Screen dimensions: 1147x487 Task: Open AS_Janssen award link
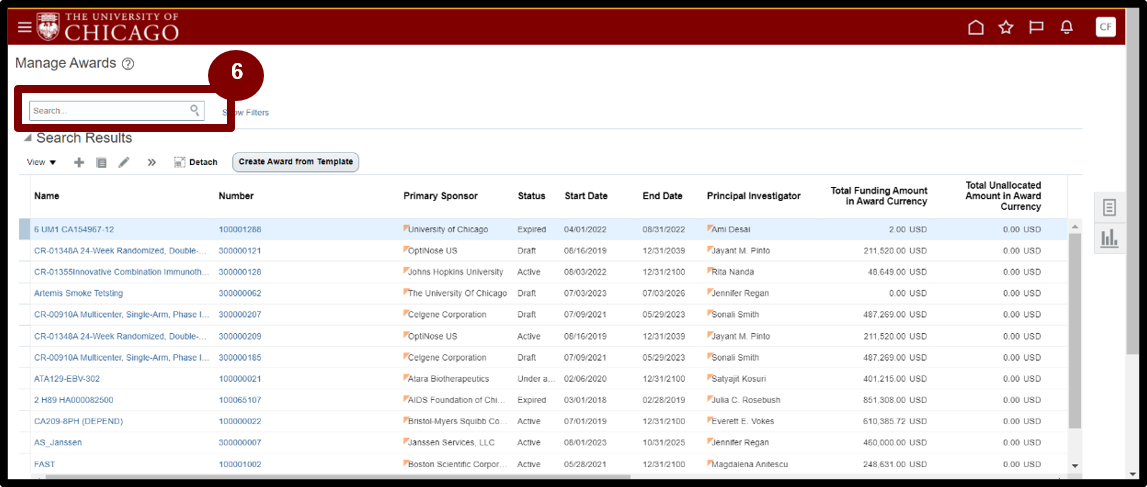(58, 442)
